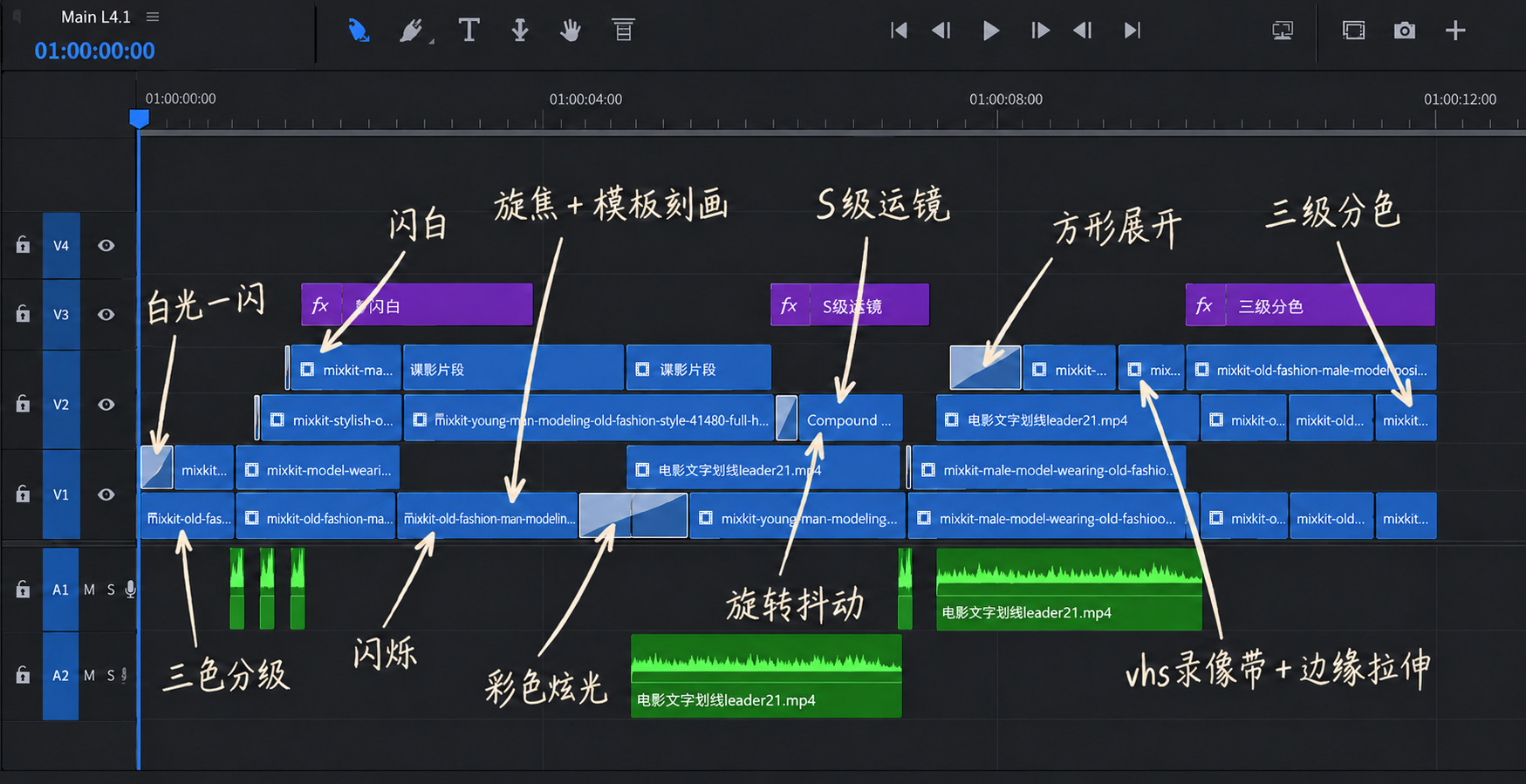Toggle V3 track targeting header
The image size is (1526, 784).
tap(61, 315)
